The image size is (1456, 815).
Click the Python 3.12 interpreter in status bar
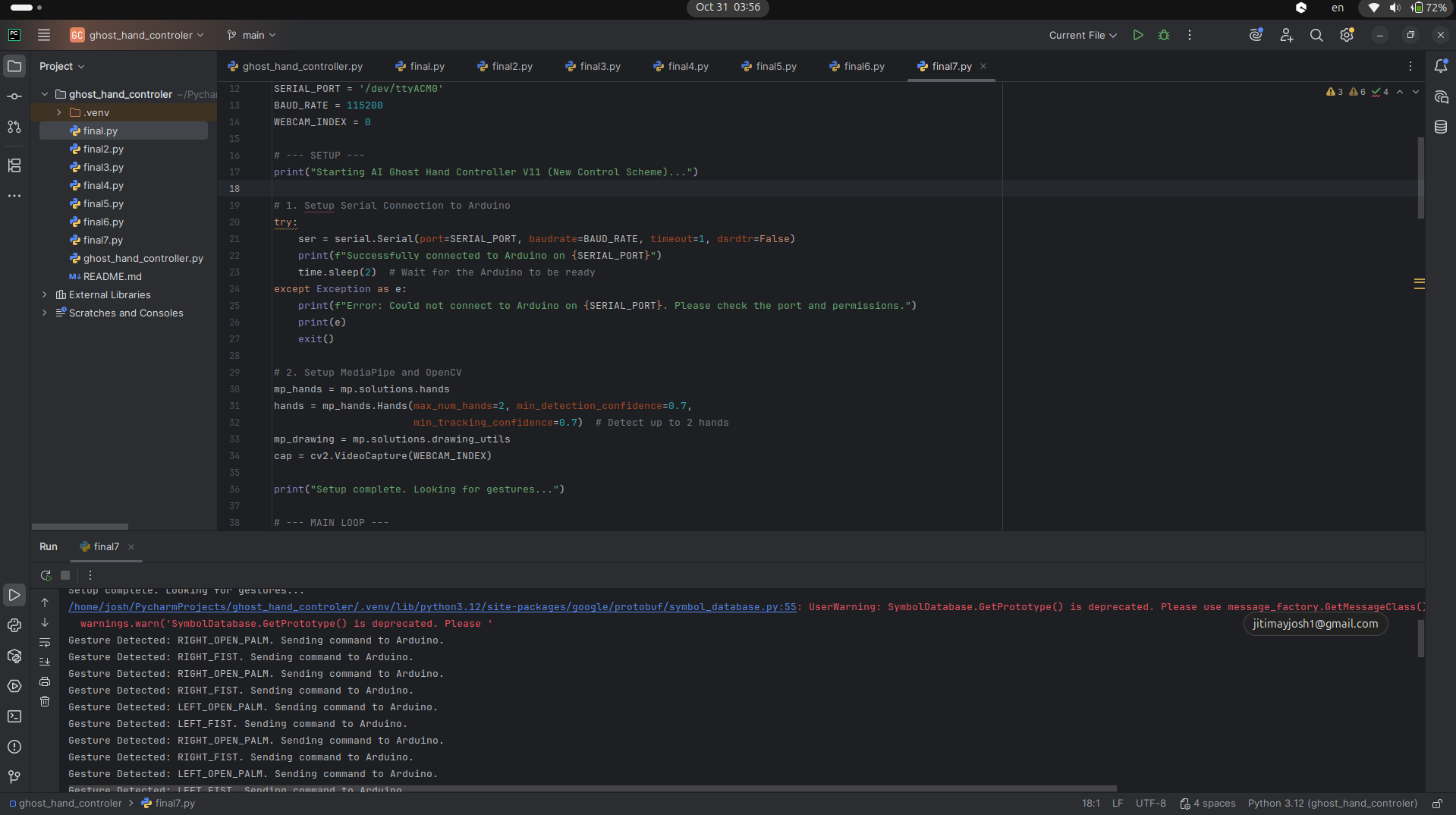1332,804
